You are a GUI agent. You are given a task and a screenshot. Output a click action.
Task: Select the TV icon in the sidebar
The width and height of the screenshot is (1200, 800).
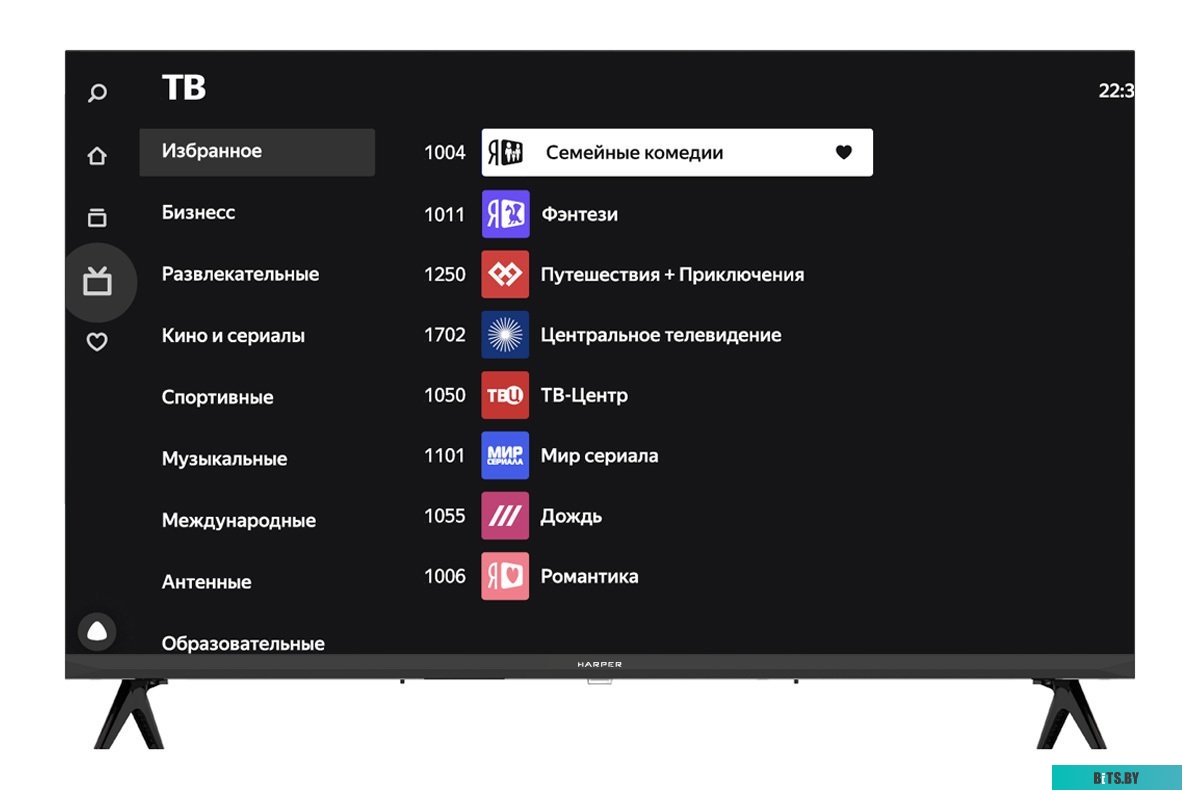(x=97, y=282)
